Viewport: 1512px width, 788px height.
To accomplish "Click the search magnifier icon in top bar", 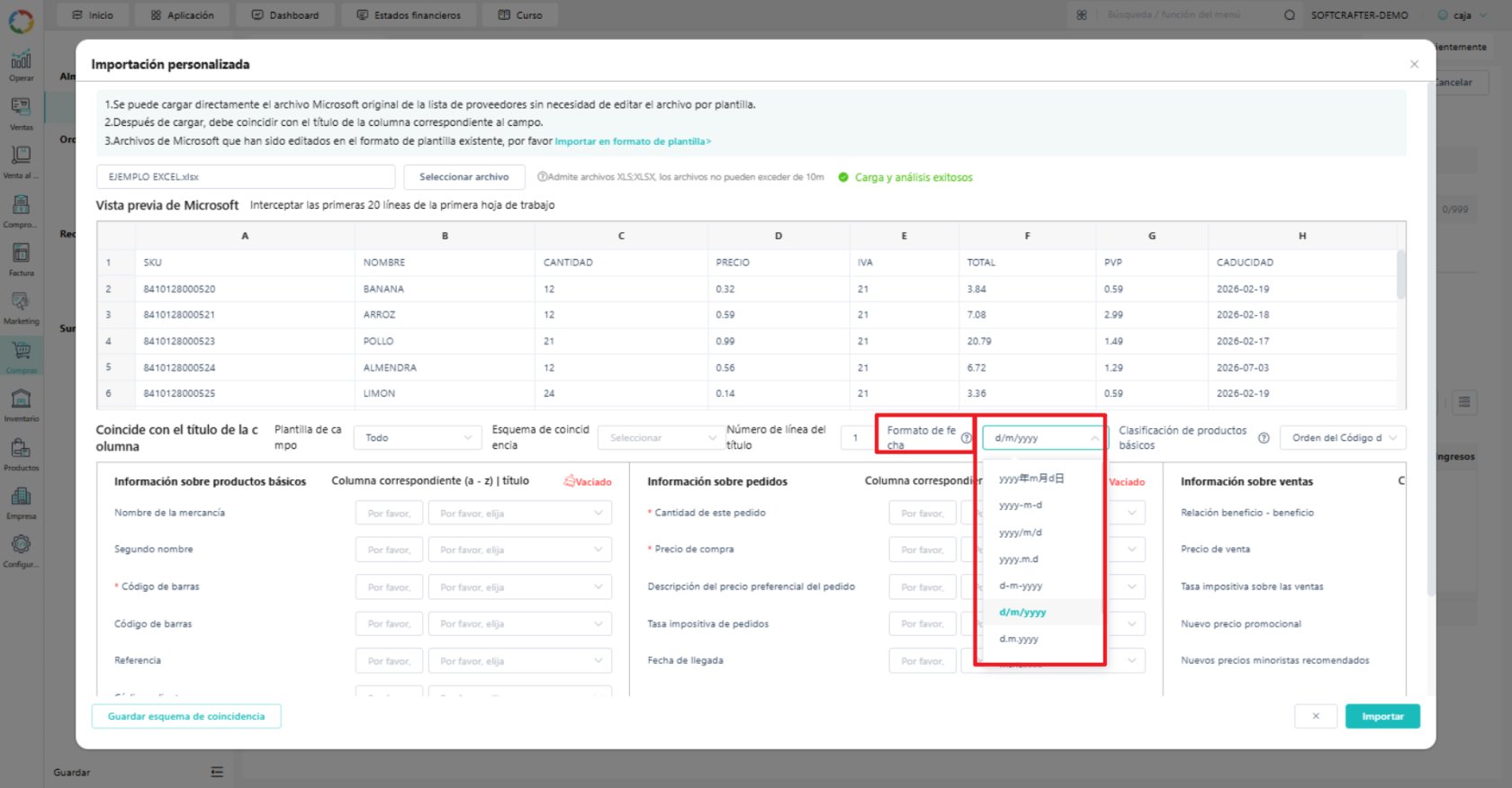I will point(1289,15).
